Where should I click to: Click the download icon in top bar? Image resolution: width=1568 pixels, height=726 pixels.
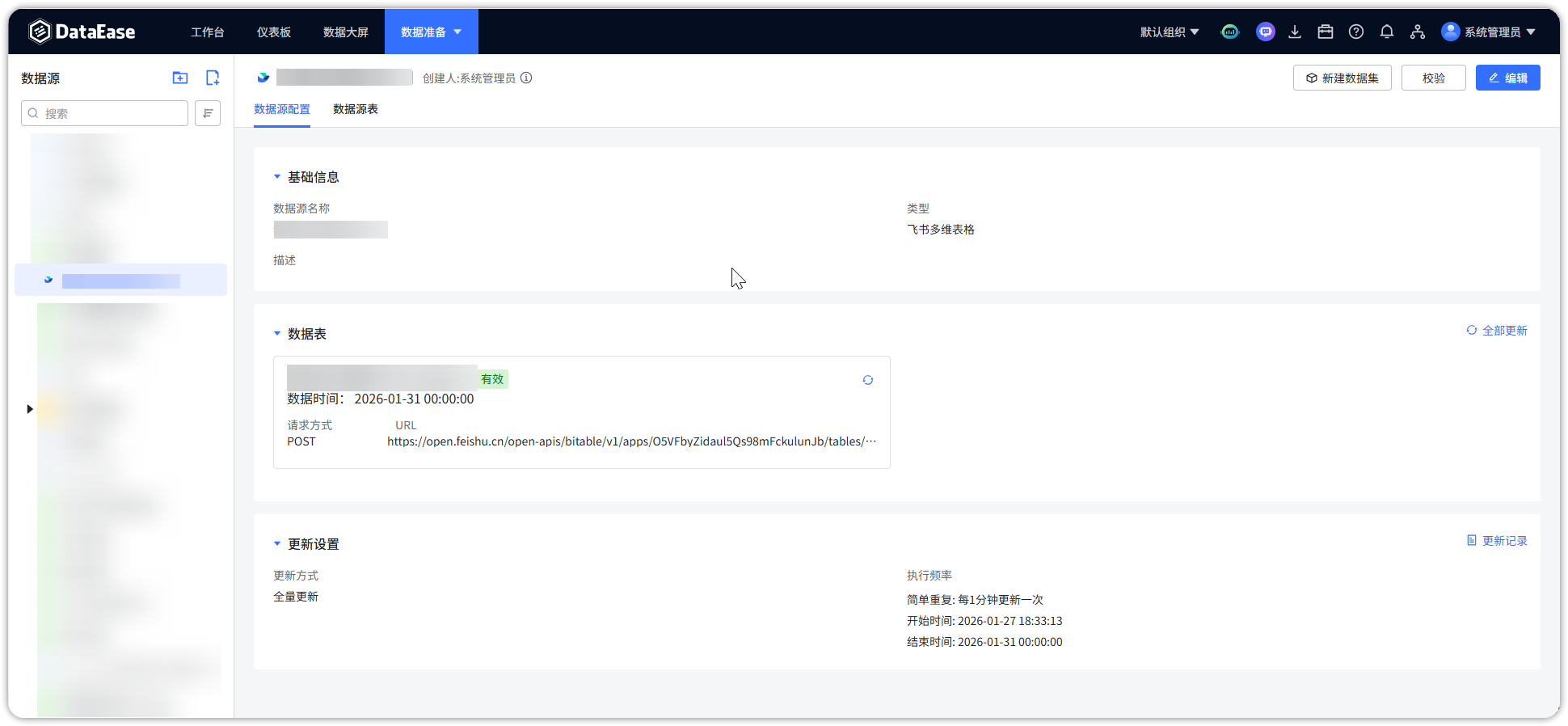1295,32
